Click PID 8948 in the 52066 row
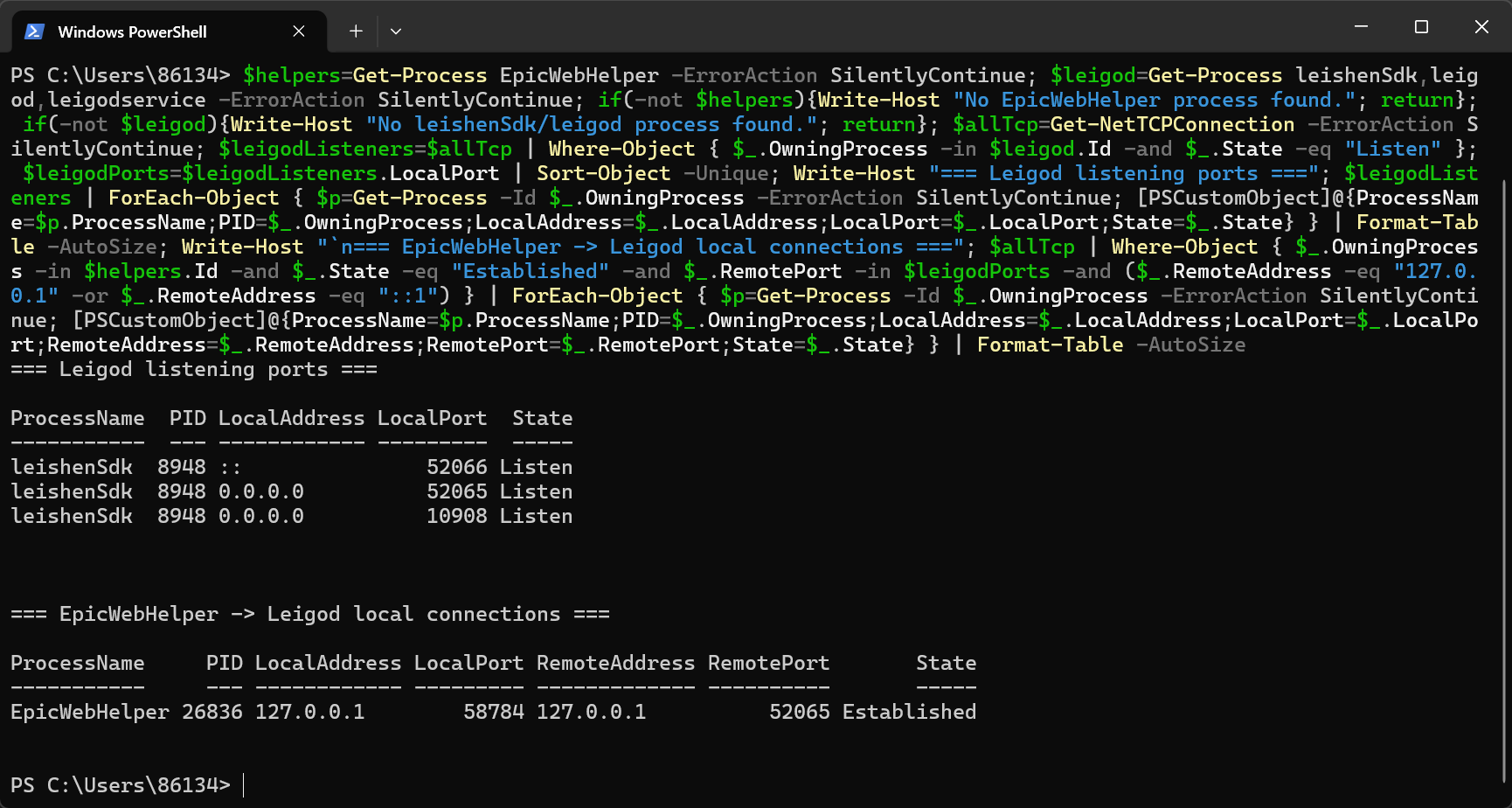The width and height of the screenshot is (1512, 808). [x=182, y=467]
